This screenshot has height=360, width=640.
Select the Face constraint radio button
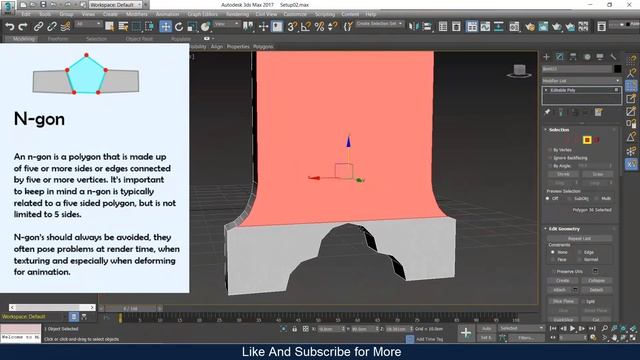[x=553, y=260]
